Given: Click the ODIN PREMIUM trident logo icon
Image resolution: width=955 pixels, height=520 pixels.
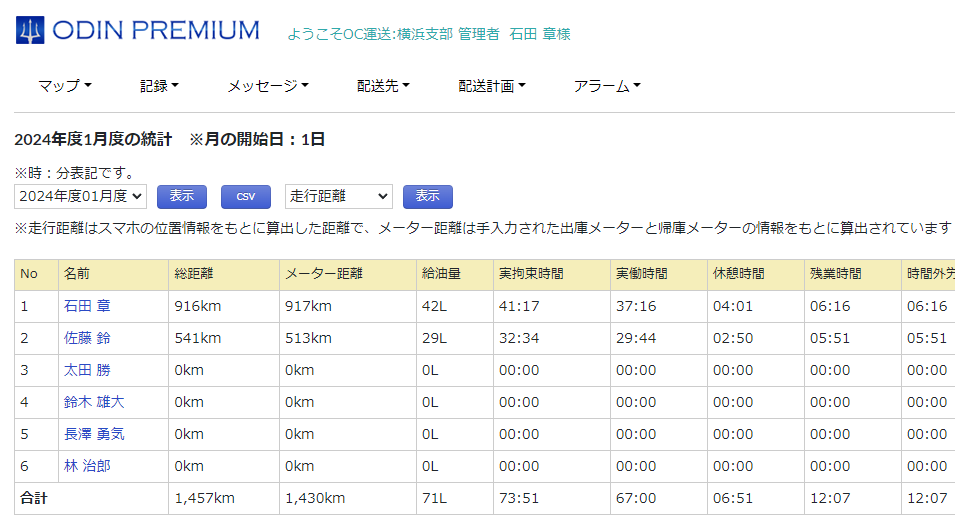Looking at the screenshot, I should click(30, 31).
